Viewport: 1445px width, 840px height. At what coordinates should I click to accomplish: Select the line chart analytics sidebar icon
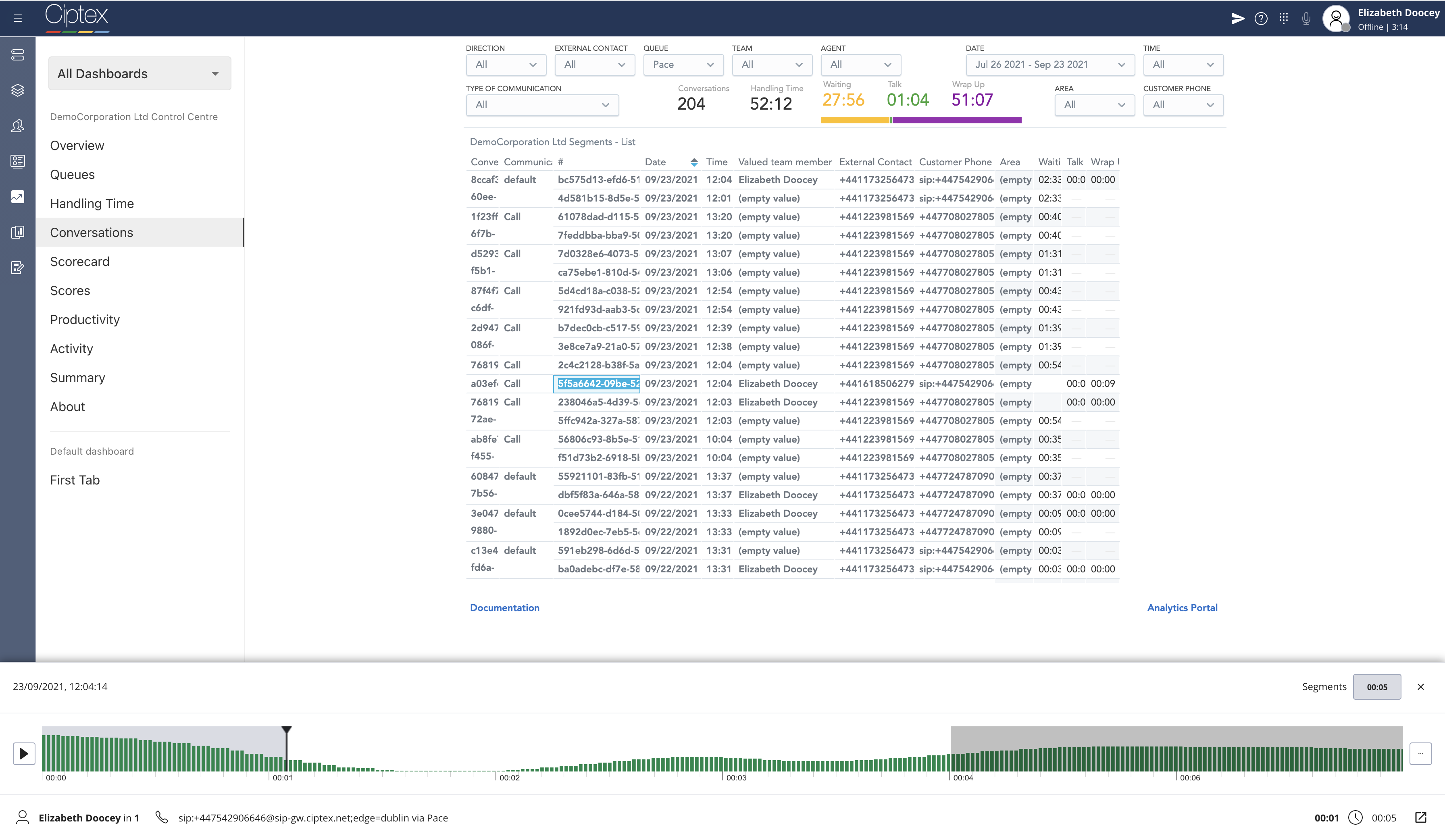pyautogui.click(x=18, y=197)
